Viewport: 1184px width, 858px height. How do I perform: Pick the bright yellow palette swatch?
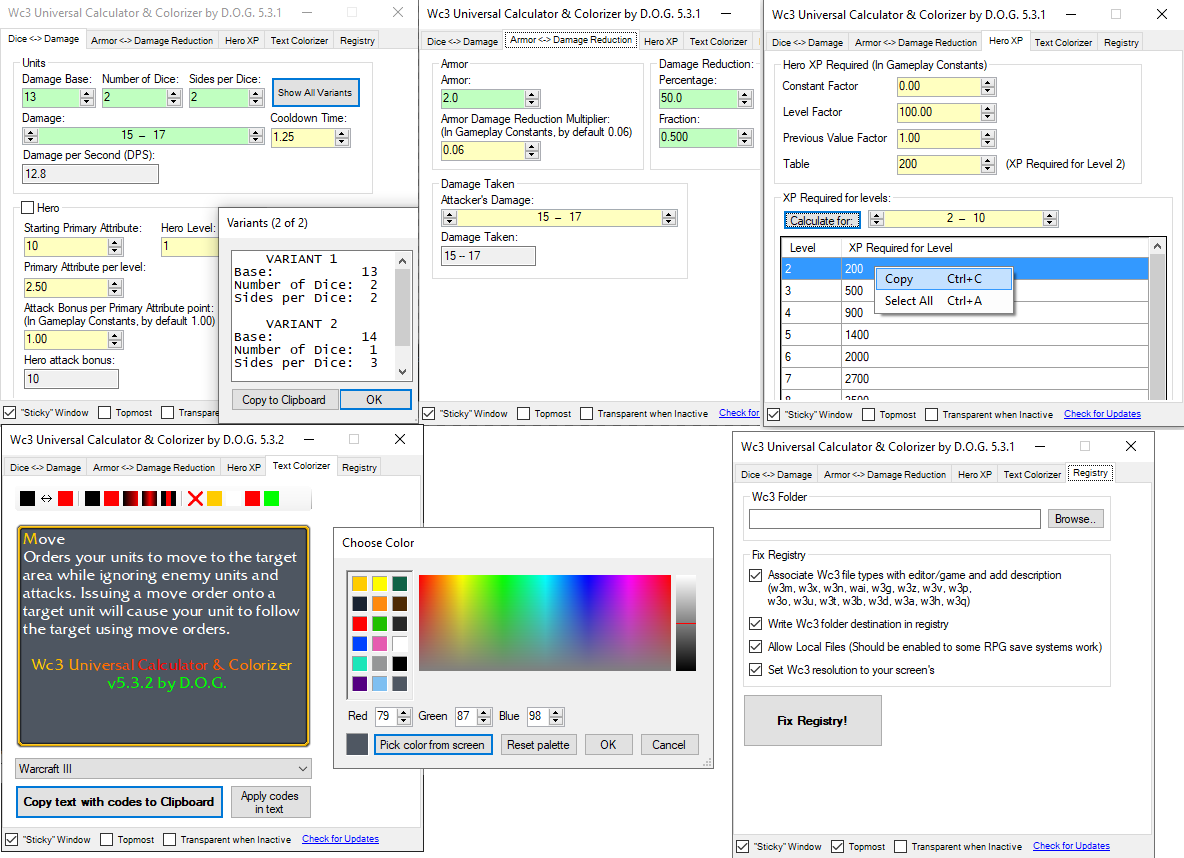click(379, 583)
